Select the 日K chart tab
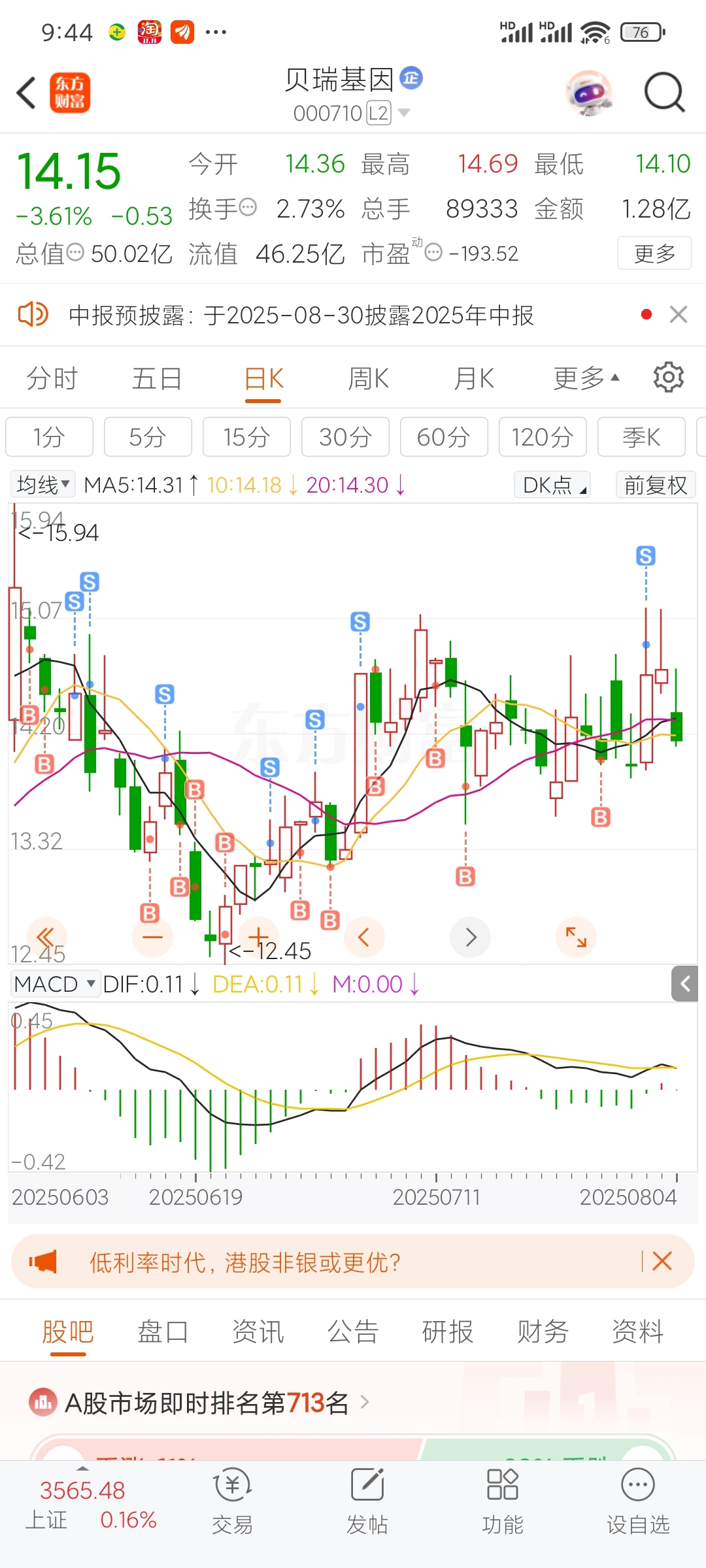This screenshot has width=706, height=1568. (263, 378)
